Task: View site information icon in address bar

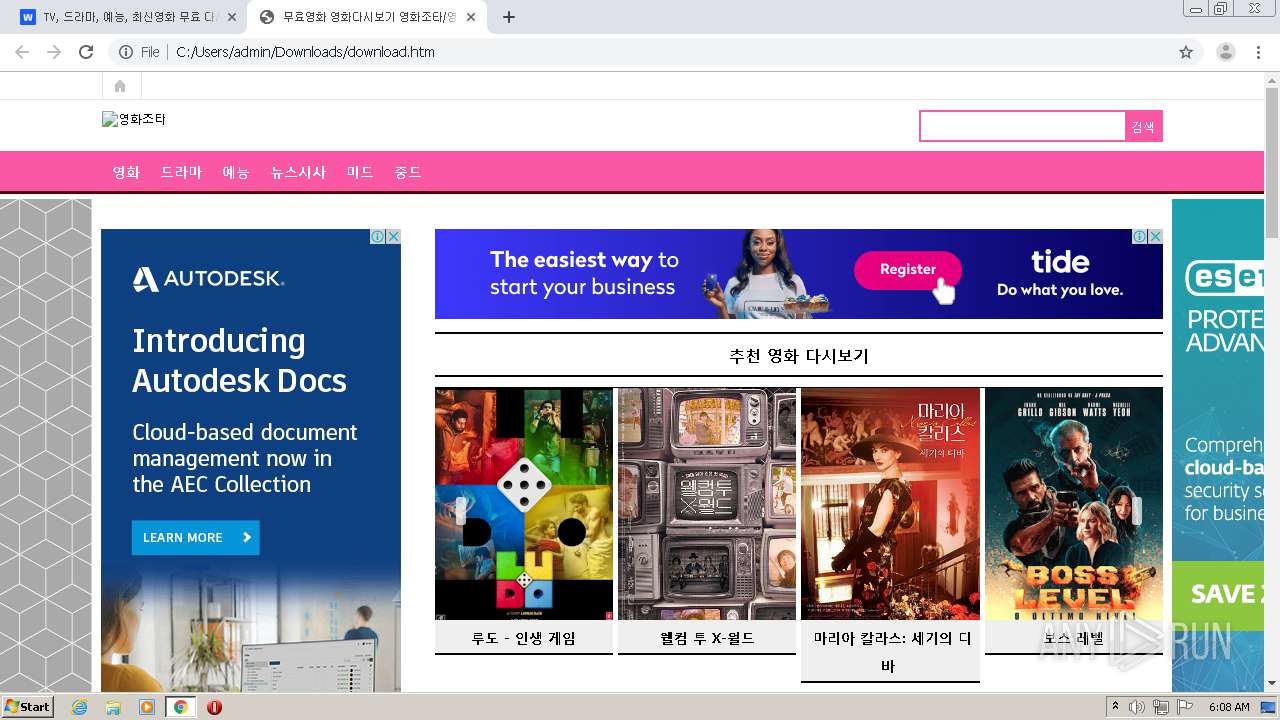Action: (126, 52)
